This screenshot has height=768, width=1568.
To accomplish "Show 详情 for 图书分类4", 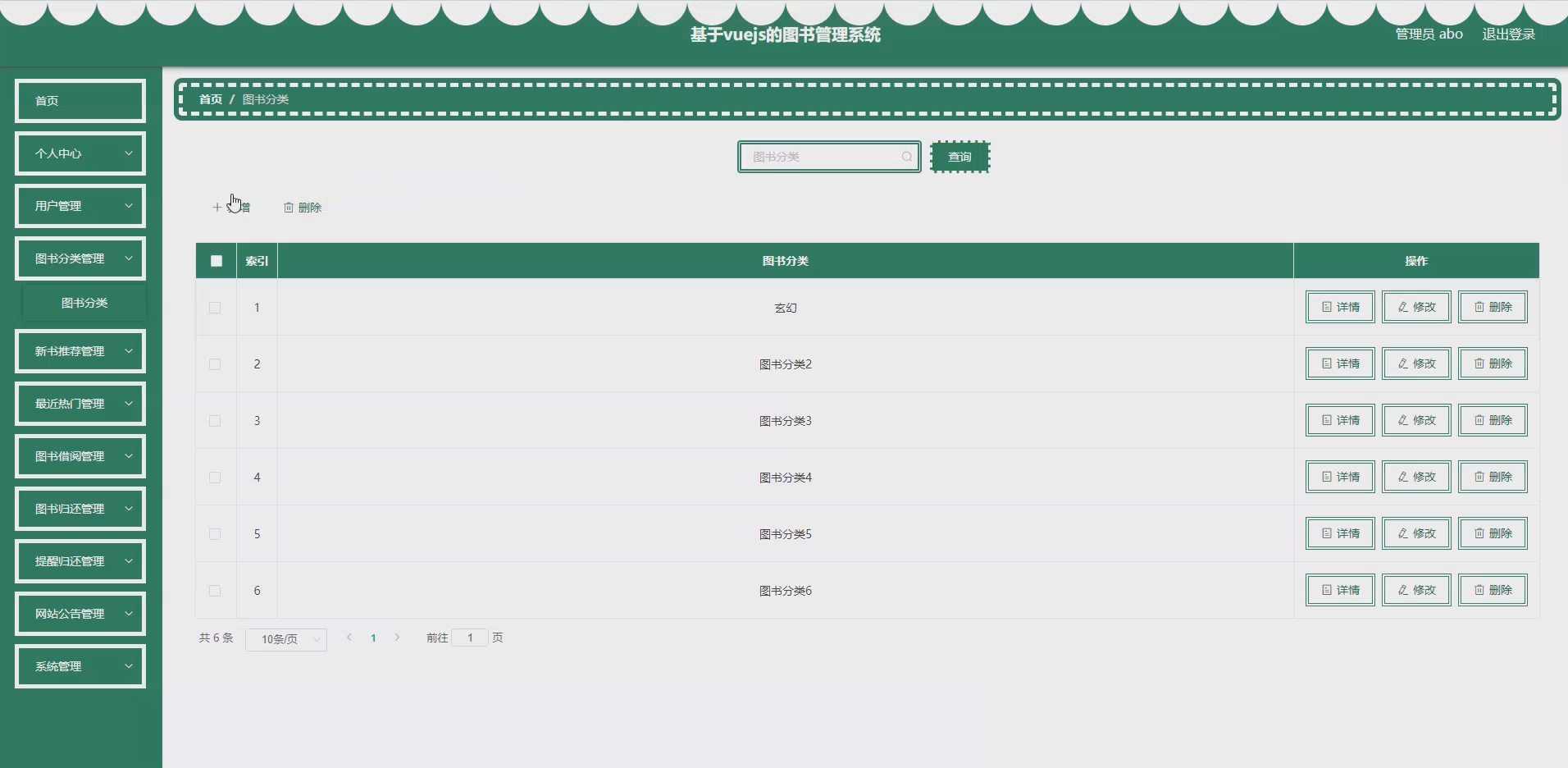I will pos(1340,477).
